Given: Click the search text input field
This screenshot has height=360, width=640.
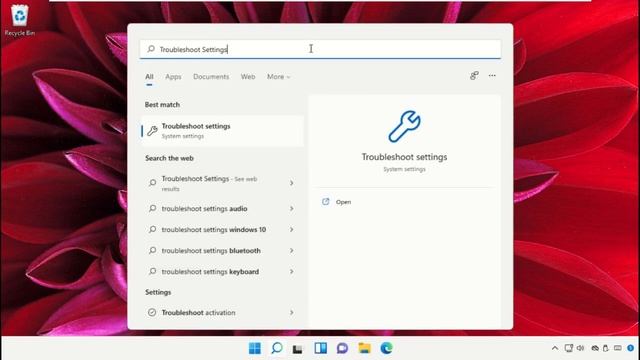Looking at the screenshot, I should (x=320, y=49).
